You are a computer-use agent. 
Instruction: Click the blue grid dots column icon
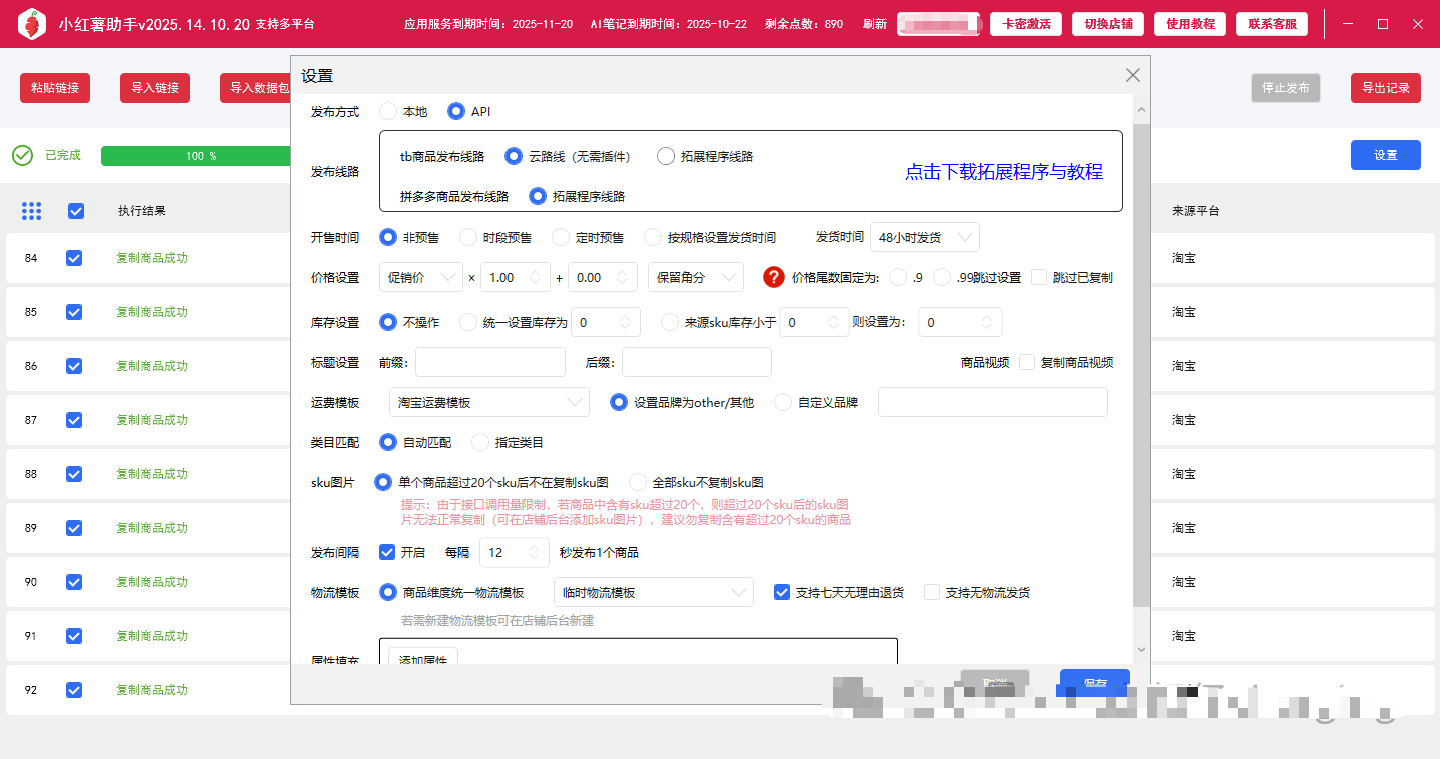(31, 211)
